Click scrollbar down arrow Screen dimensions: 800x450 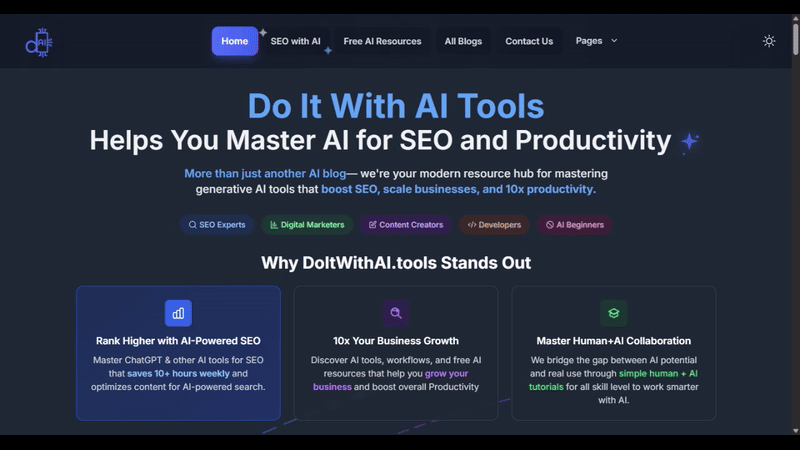pos(795,431)
